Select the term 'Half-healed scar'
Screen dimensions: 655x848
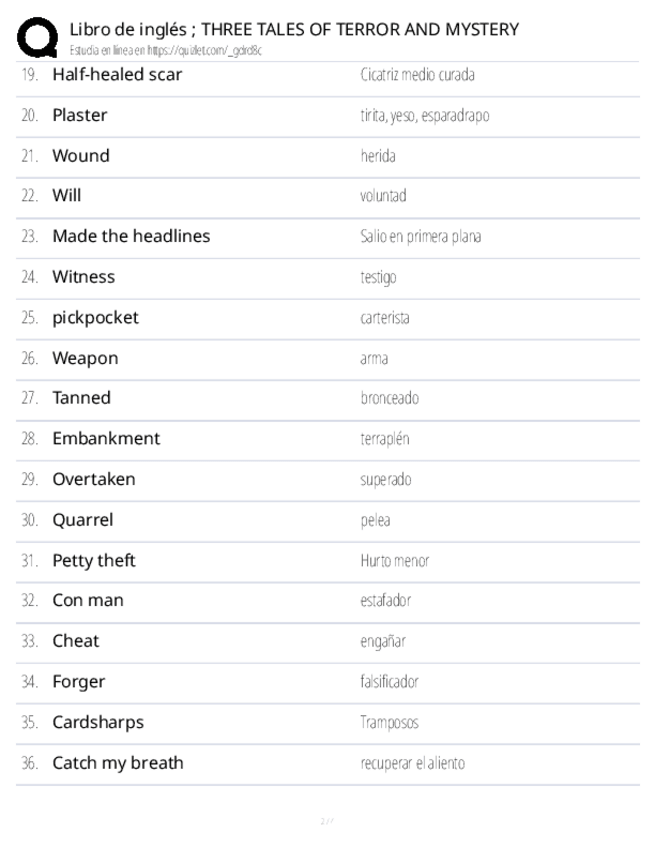point(117,74)
